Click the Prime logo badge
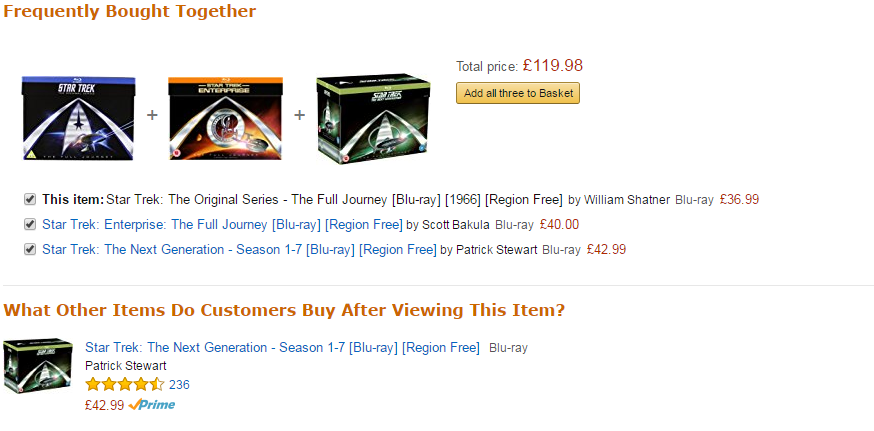The height and width of the screenshot is (431, 874). tap(152, 405)
